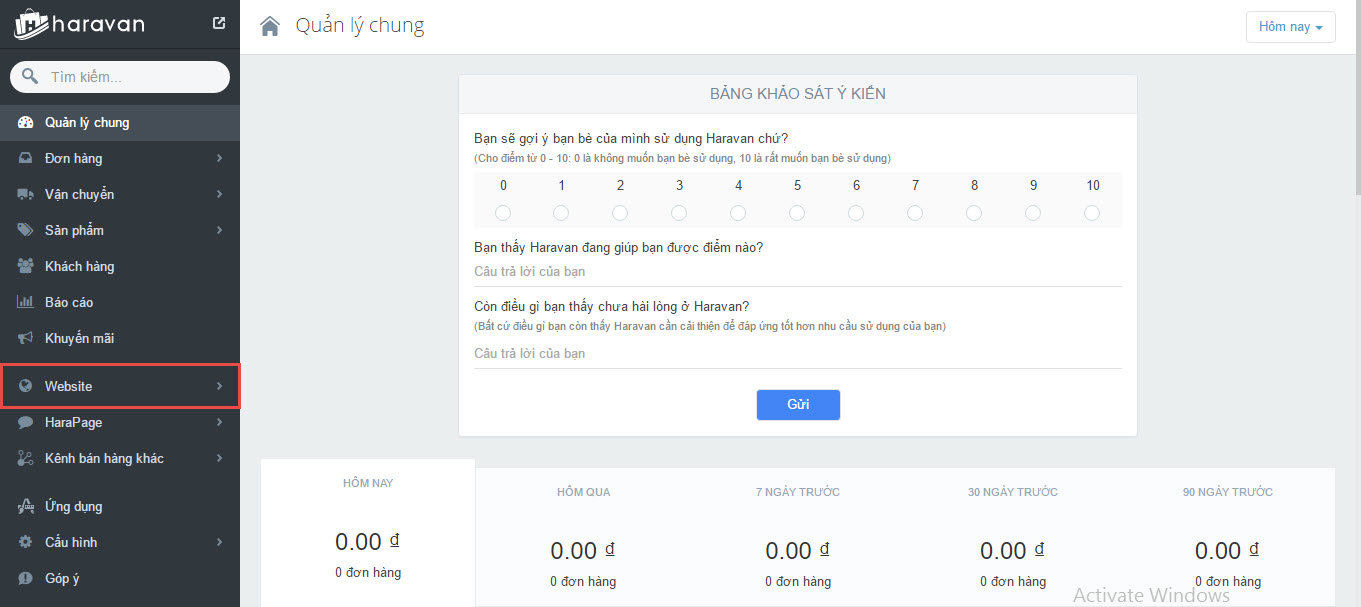The width and height of the screenshot is (1361, 607).
Task: Click the Đơn hàng inbox icon
Action: pyautogui.click(x=26, y=159)
